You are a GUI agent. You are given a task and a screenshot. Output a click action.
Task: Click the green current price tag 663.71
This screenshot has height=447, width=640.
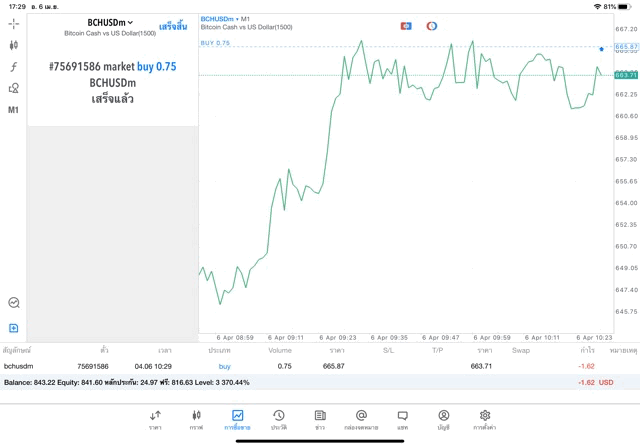click(x=626, y=75)
